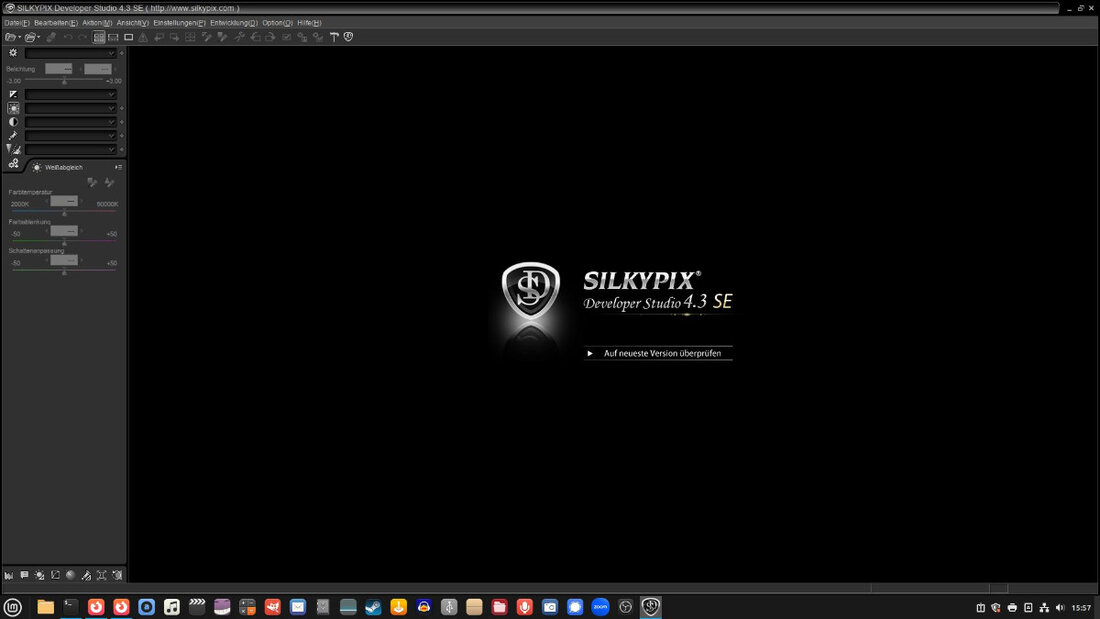Click the white balance sun icon
The width and height of the screenshot is (1100, 619).
pyautogui.click(x=13, y=108)
